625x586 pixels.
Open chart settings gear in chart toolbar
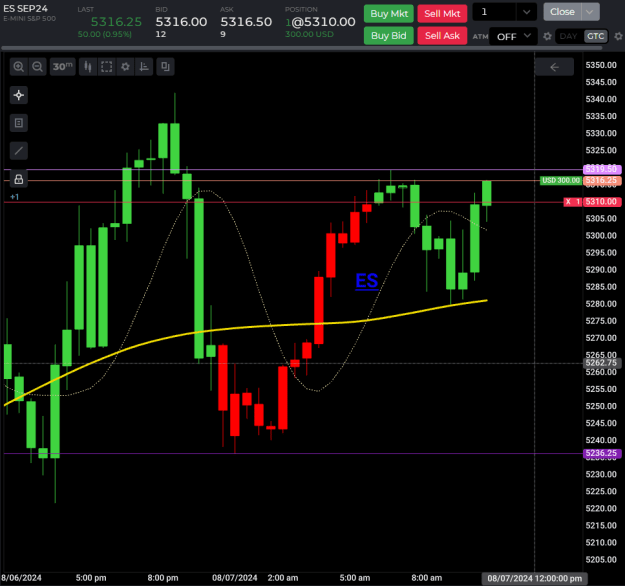click(125, 67)
